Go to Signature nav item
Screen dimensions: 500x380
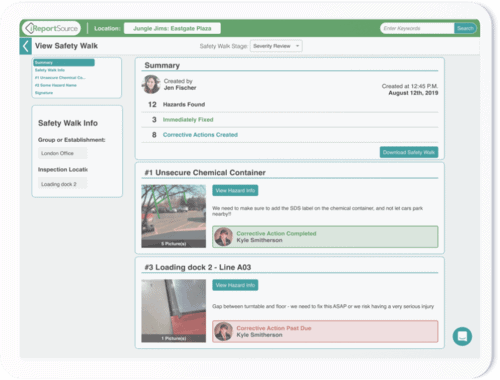[44, 93]
